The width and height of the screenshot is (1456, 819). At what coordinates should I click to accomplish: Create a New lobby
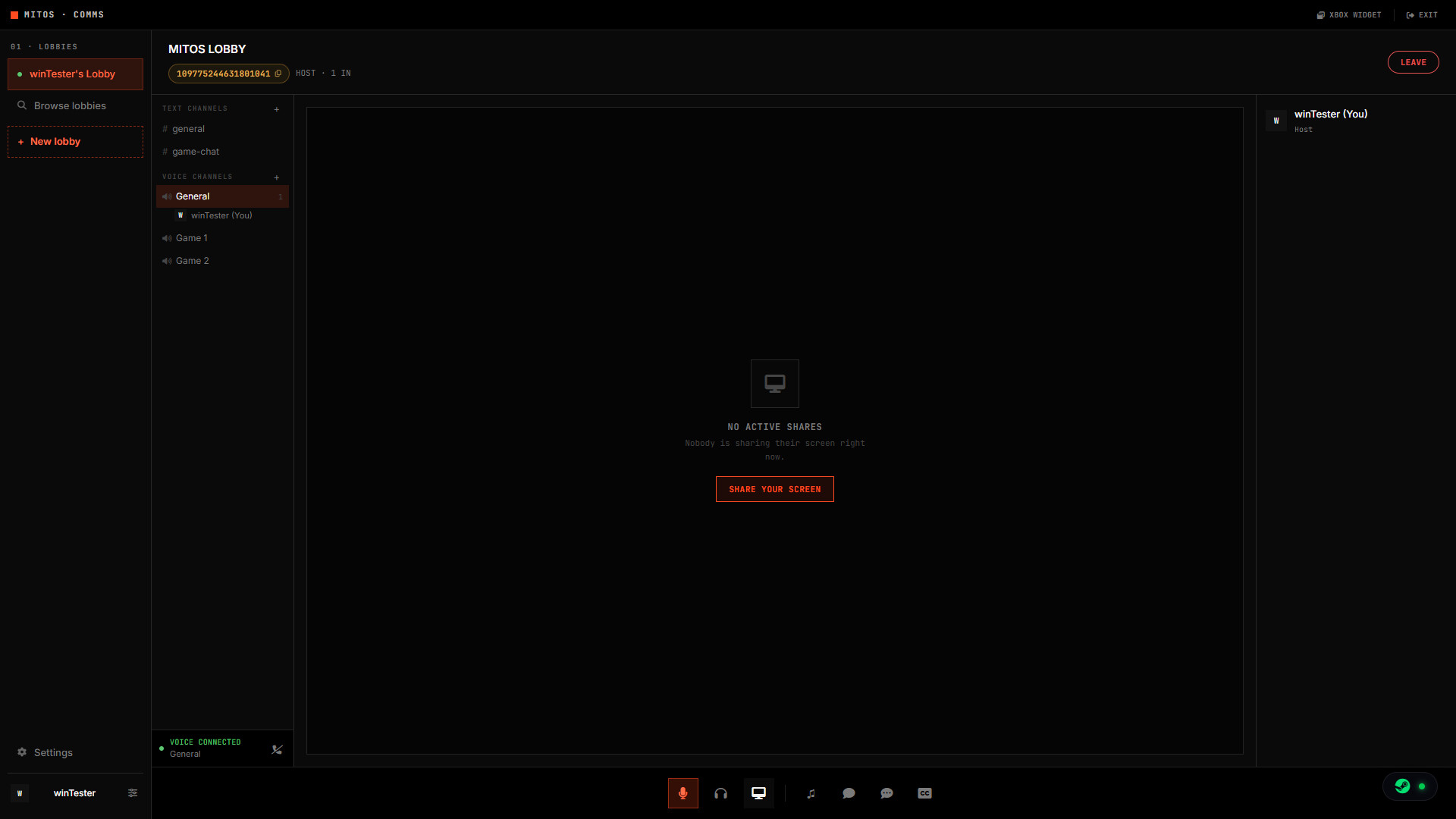coord(75,142)
